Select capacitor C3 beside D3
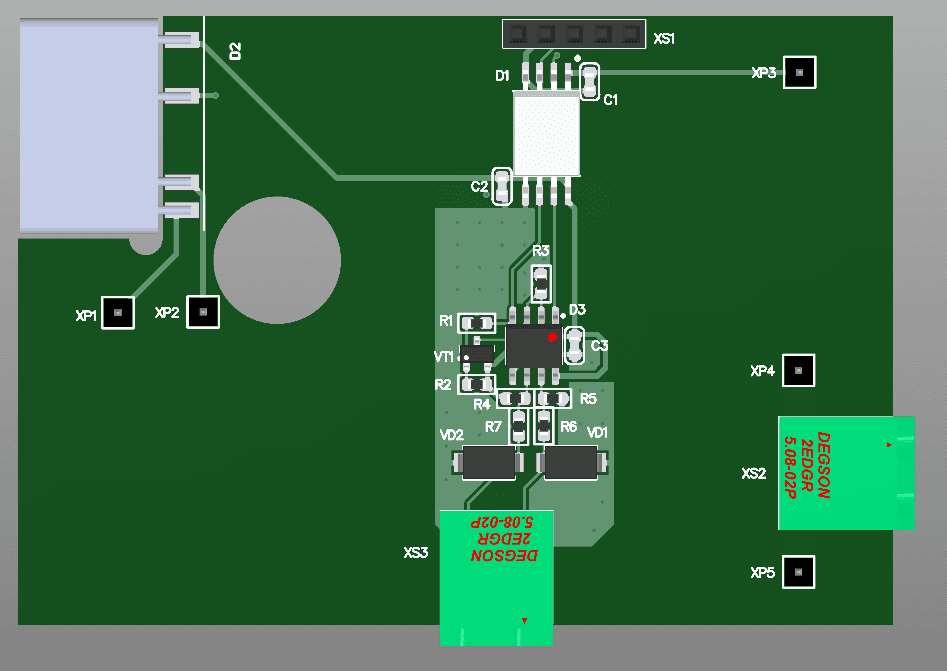 tap(574, 345)
